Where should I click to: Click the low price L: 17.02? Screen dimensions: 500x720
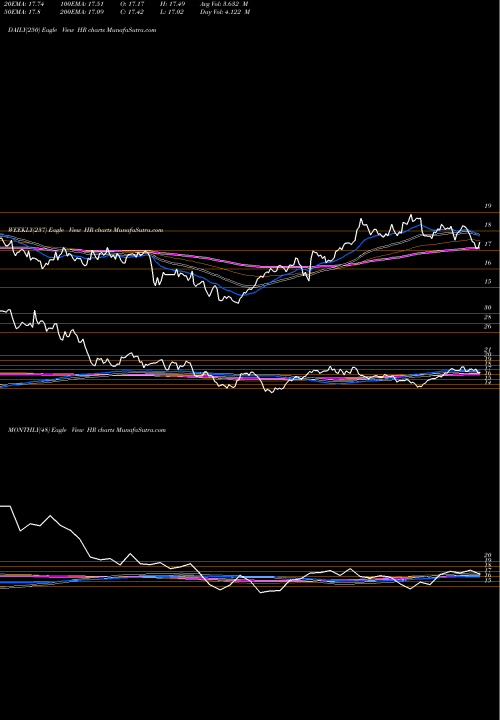click(x=172, y=12)
